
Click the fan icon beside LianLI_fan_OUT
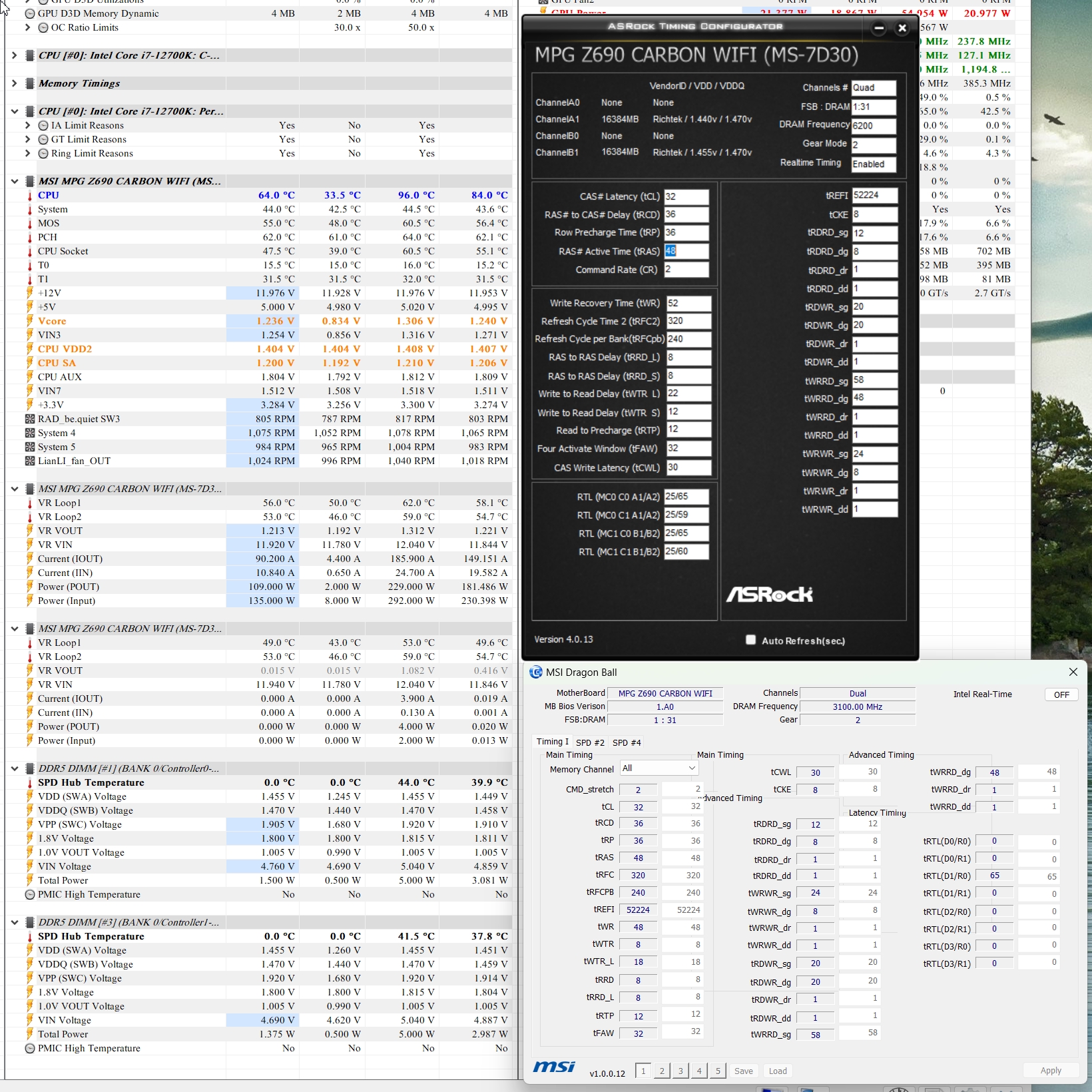(29, 461)
